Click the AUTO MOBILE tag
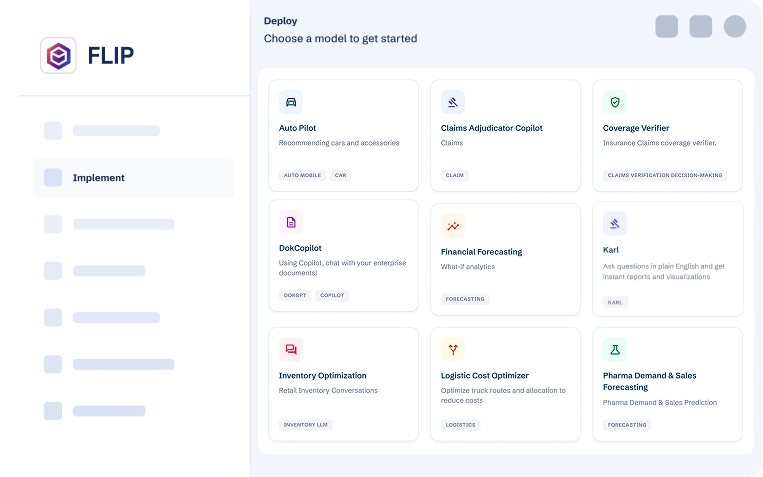 pyautogui.click(x=302, y=175)
